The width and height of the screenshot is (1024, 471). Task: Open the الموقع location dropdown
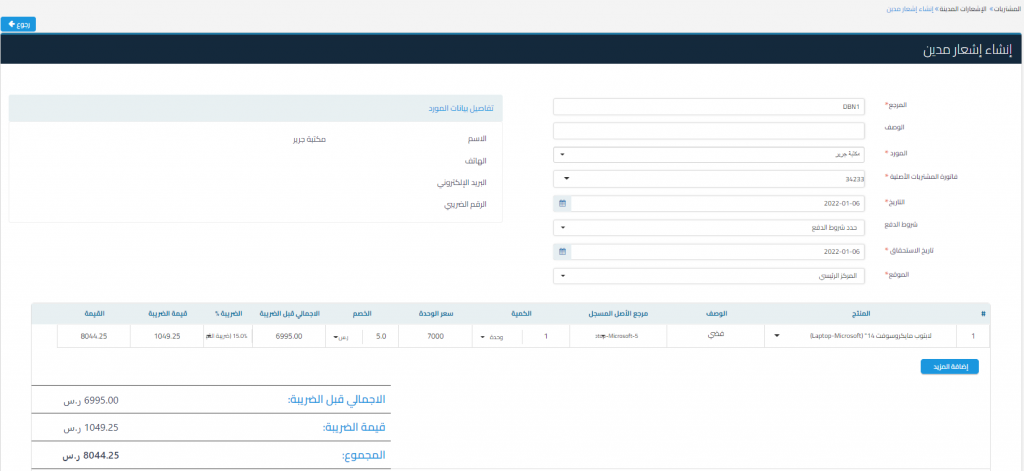tap(710, 275)
